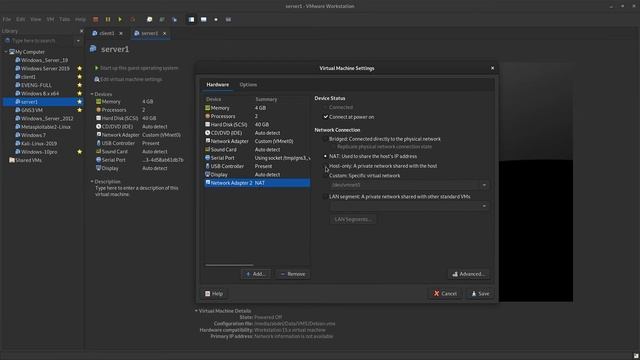Toggle the Show Library sidebar icon

click(x=191, y=19)
